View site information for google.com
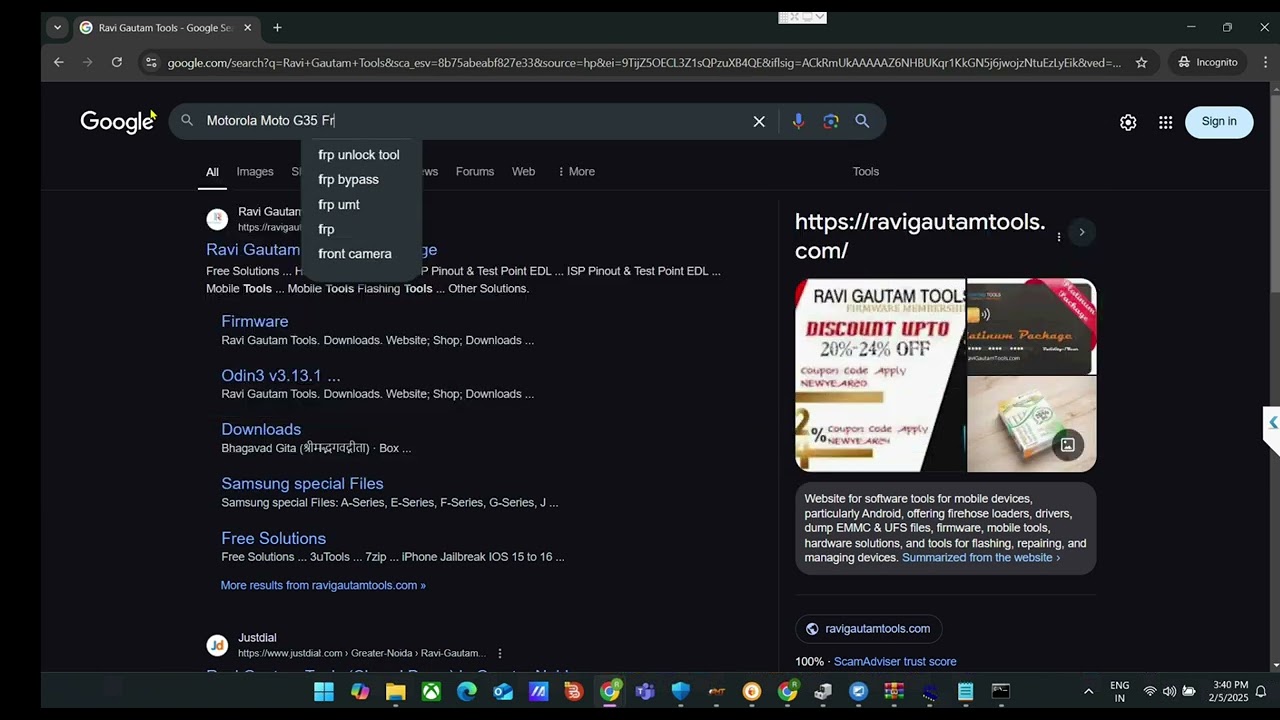 click(x=151, y=62)
